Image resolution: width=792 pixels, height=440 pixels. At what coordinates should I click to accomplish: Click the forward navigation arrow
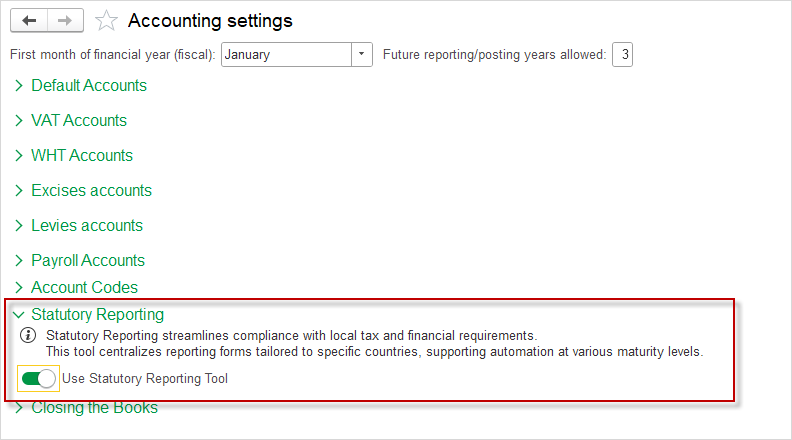64,20
